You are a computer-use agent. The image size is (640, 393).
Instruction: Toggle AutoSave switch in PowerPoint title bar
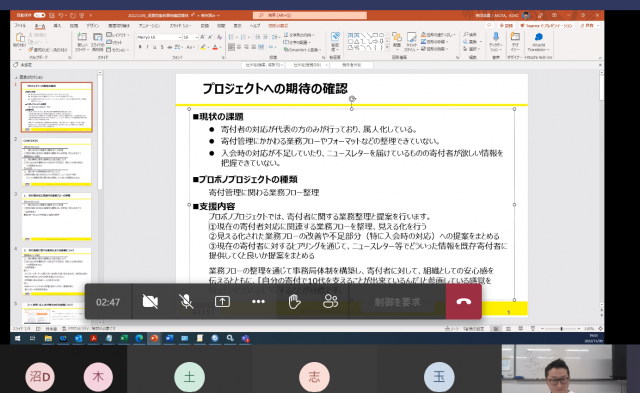point(39,15)
